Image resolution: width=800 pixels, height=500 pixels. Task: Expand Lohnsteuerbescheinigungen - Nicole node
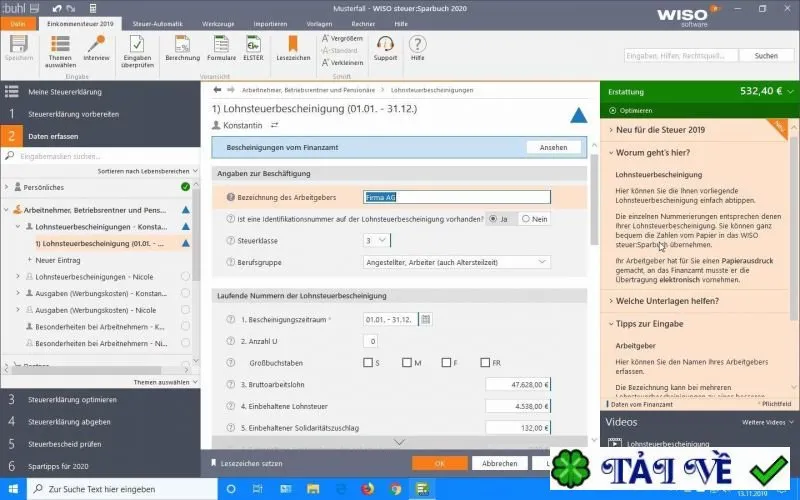pyautogui.click(x=18, y=277)
